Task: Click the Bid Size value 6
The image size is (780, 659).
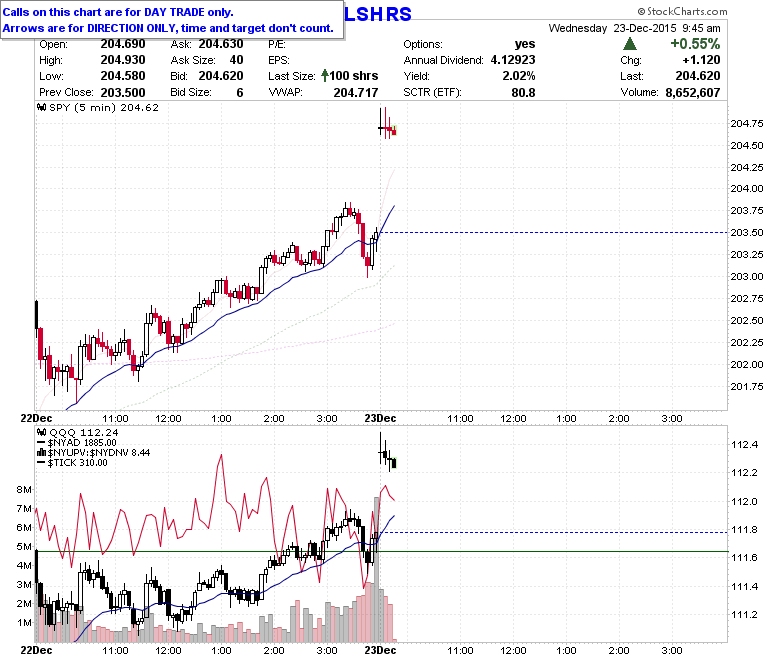Action: (x=240, y=93)
